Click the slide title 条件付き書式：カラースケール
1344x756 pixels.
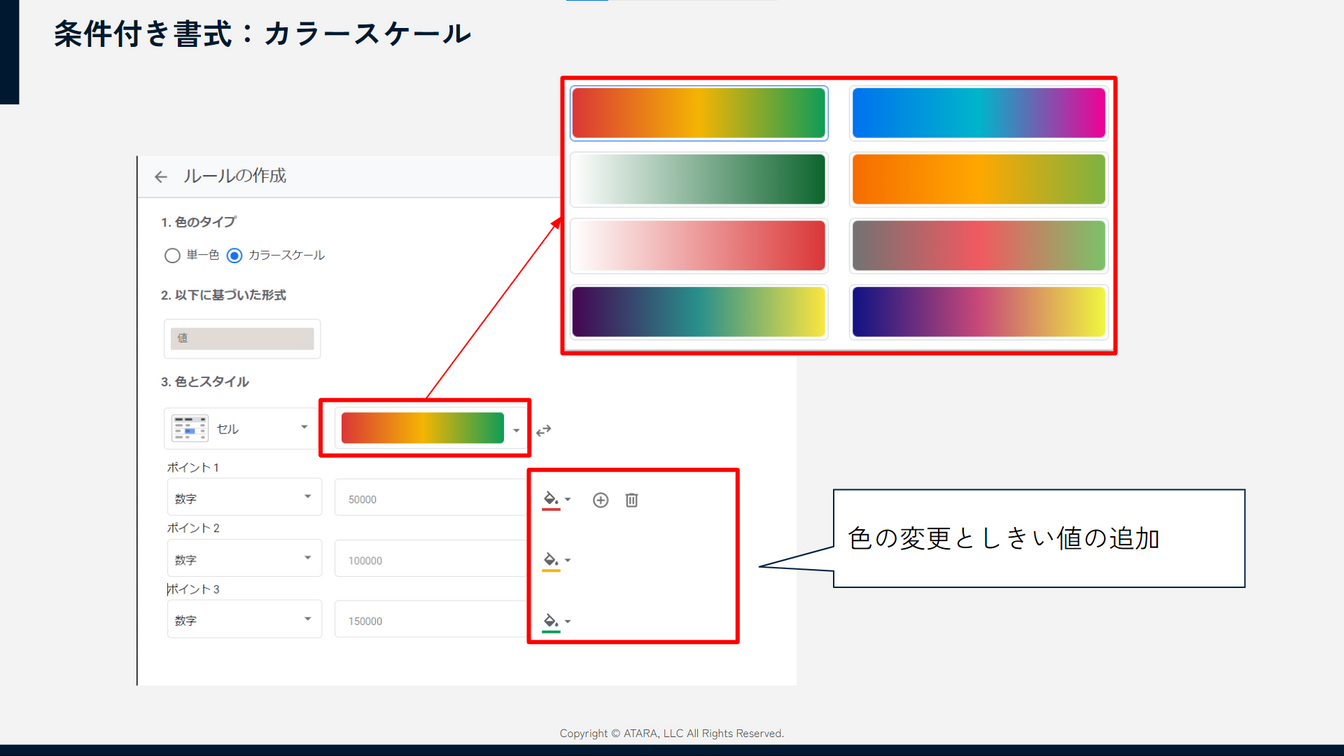(262, 33)
